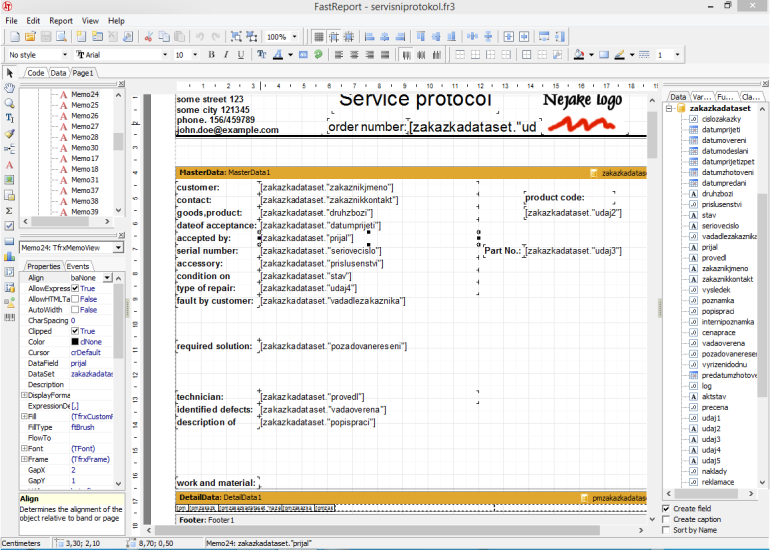Select the Chart object tool
Screen dimensions: 770x550
pos(9,256)
